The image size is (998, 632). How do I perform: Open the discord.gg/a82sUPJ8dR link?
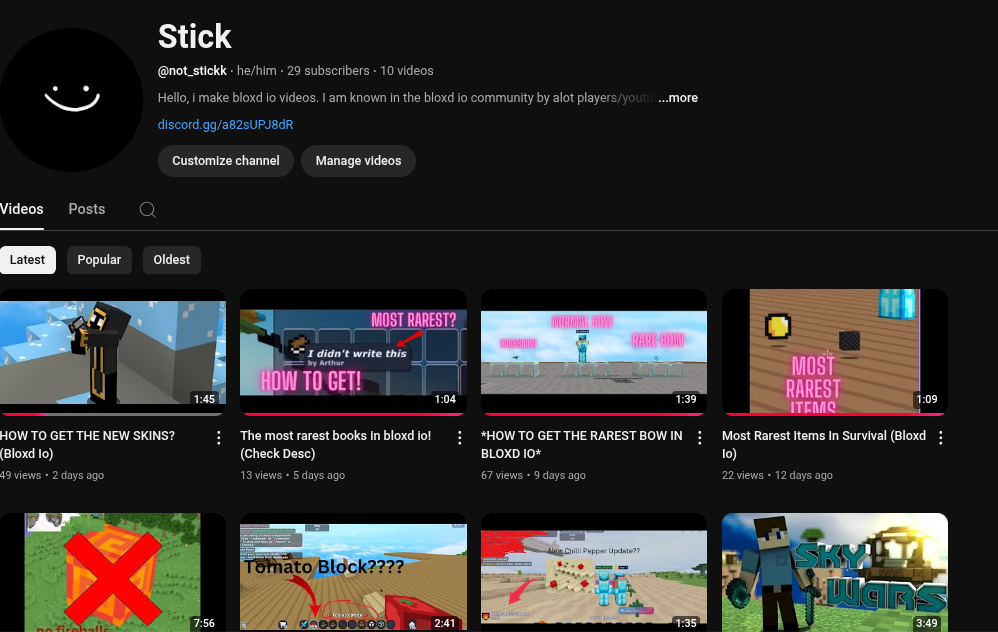pos(225,125)
